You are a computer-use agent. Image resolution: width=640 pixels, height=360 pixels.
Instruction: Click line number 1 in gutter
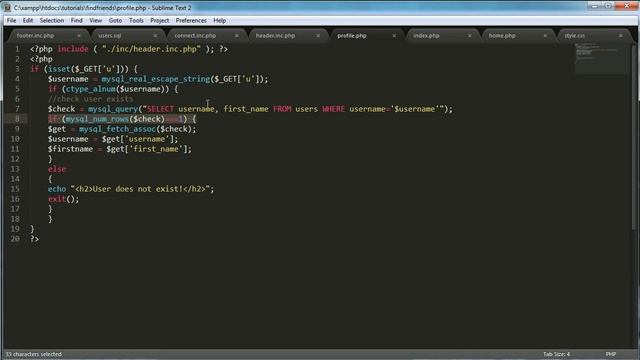(x=17, y=49)
